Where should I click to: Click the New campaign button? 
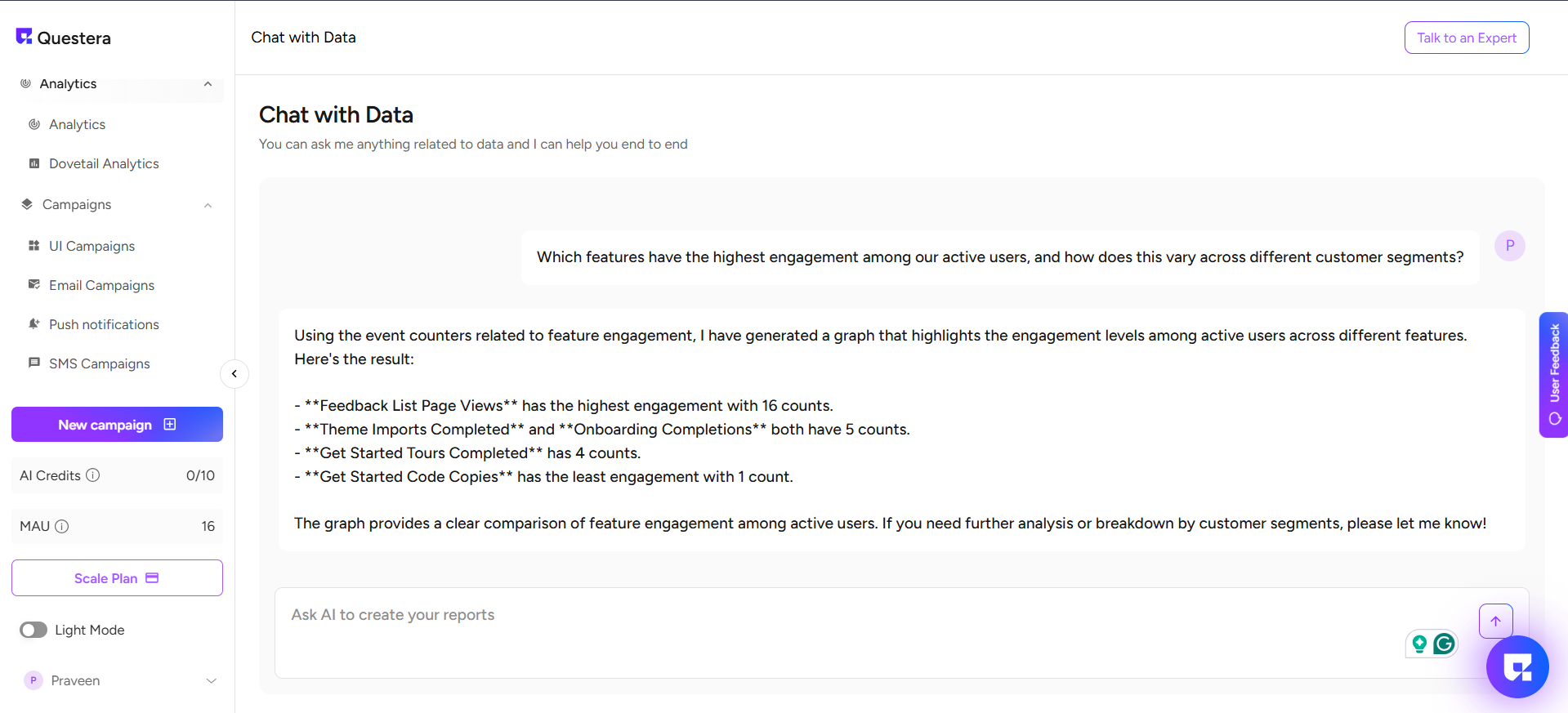pos(117,425)
